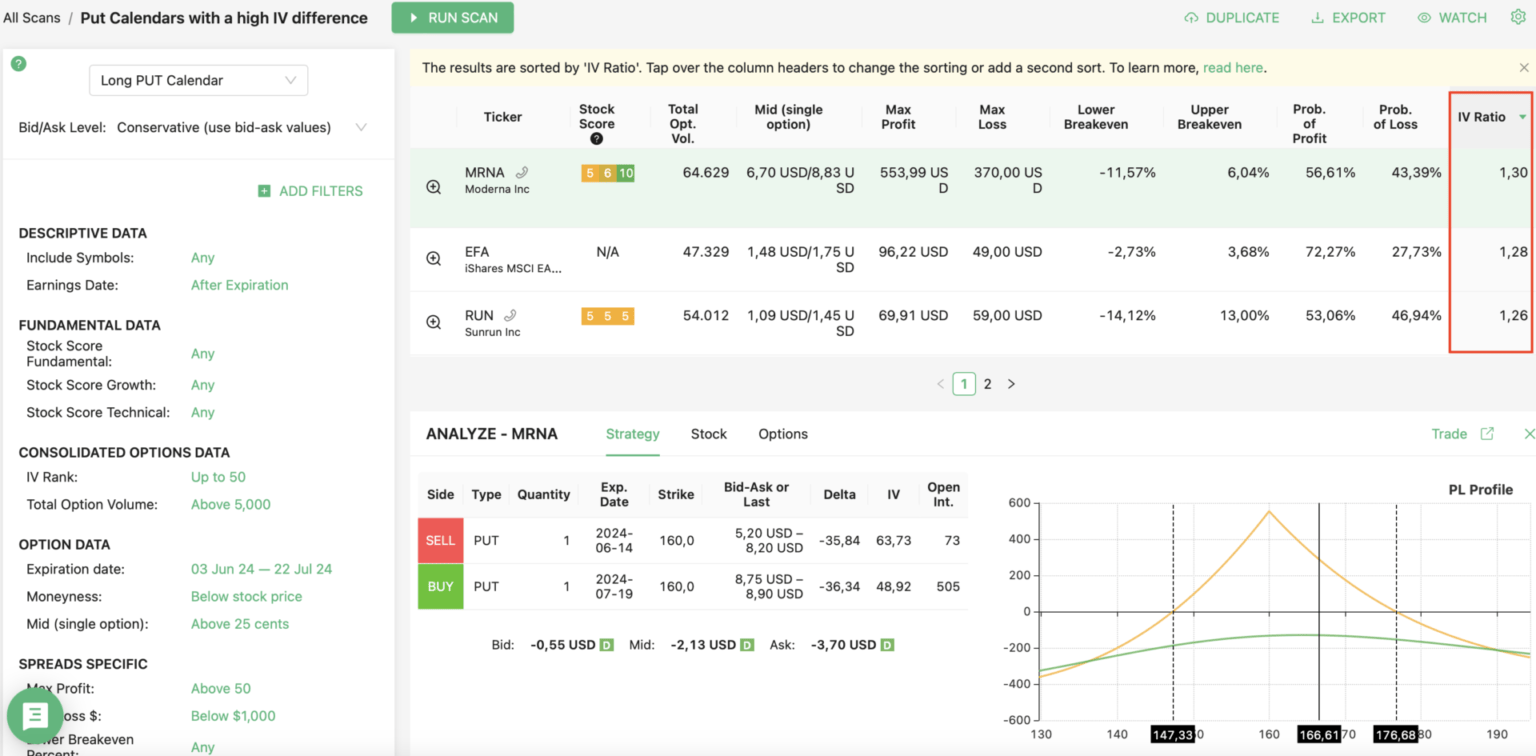Click the Stock Score help icon
The width and height of the screenshot is (1536, 756).
pyautogui.click(x=597, y=139)
